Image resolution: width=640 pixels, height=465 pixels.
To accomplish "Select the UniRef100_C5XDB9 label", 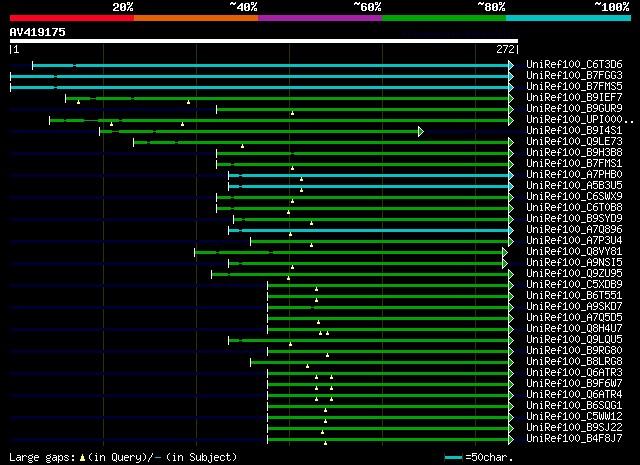I will [x=574, y=285].
